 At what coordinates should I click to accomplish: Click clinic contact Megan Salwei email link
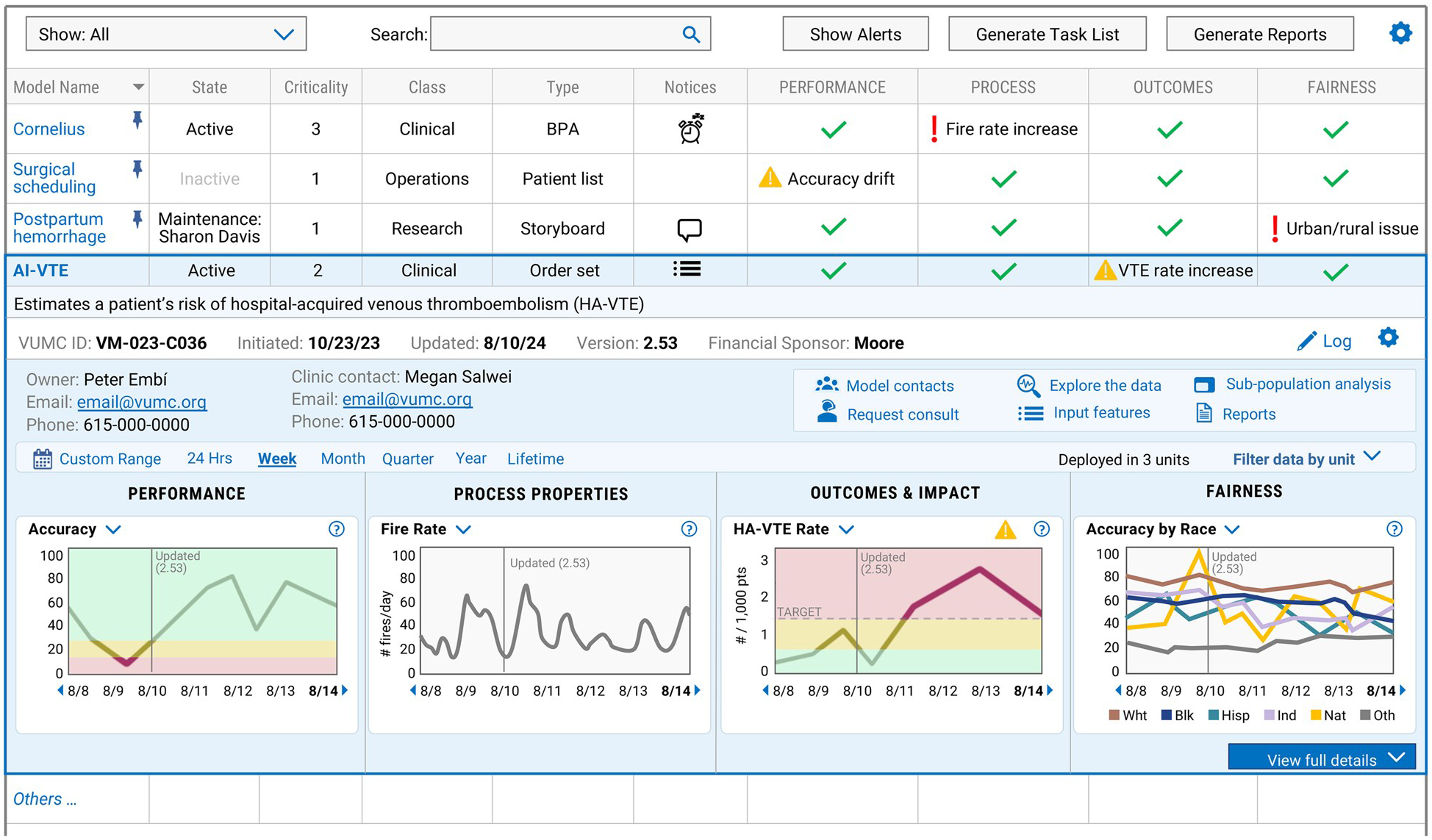(x=407, y=399)
